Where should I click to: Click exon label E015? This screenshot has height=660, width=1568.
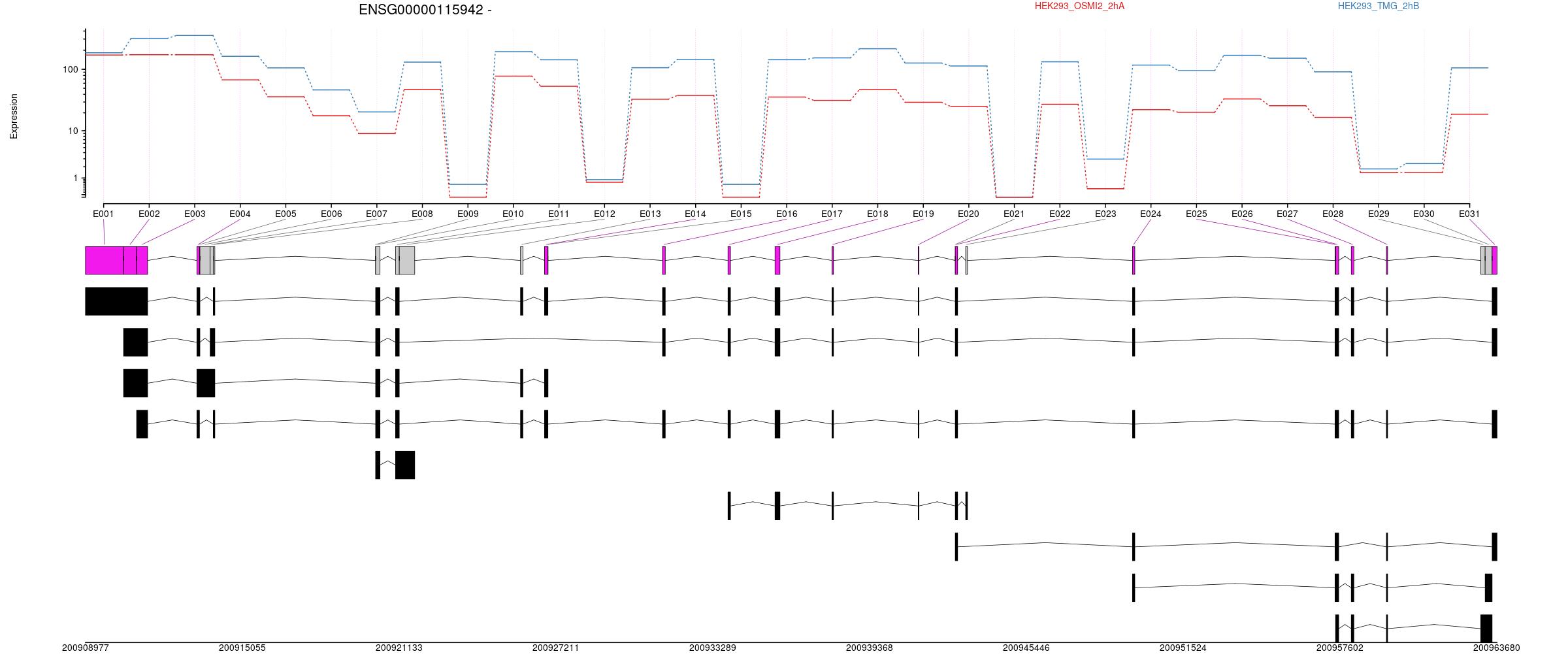[x=741, y=214]
